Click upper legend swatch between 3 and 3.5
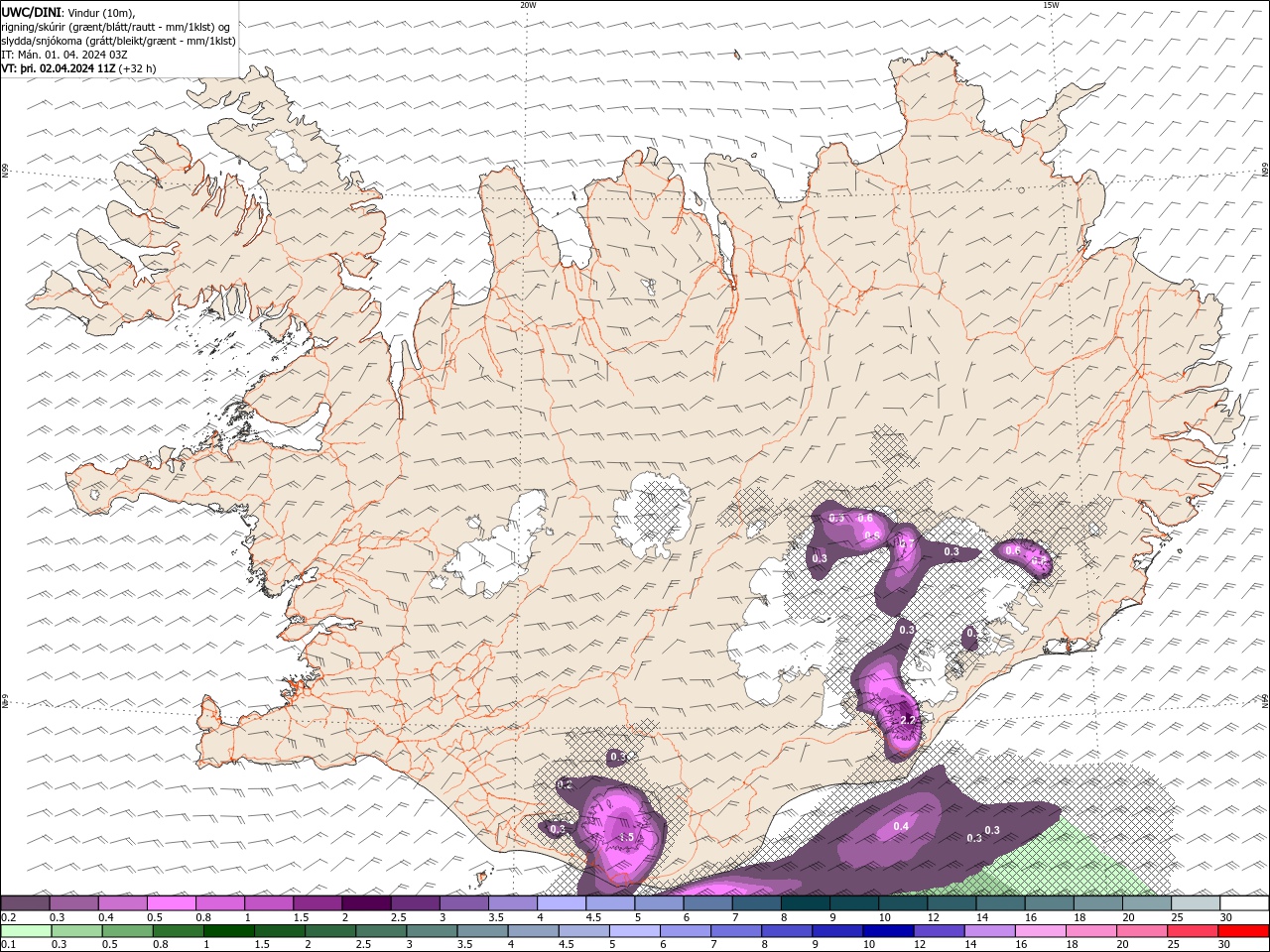This screenshot has height=952, width=1270. click(x=464, y=903)
